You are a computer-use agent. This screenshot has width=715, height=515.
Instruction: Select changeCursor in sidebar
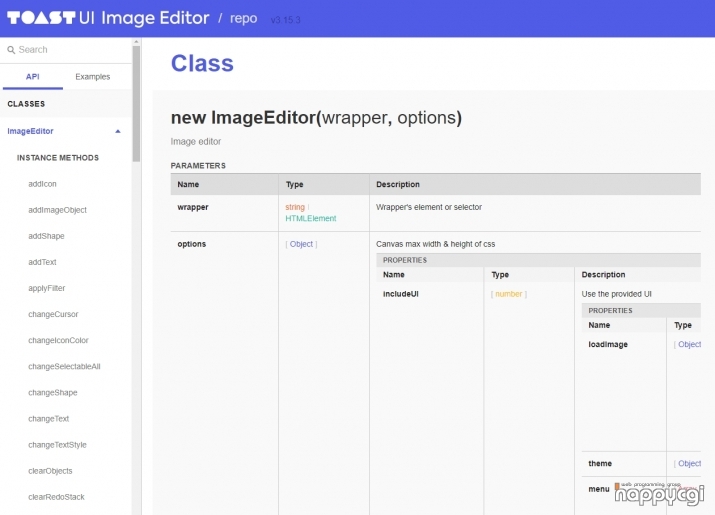[x=53, y=314]
